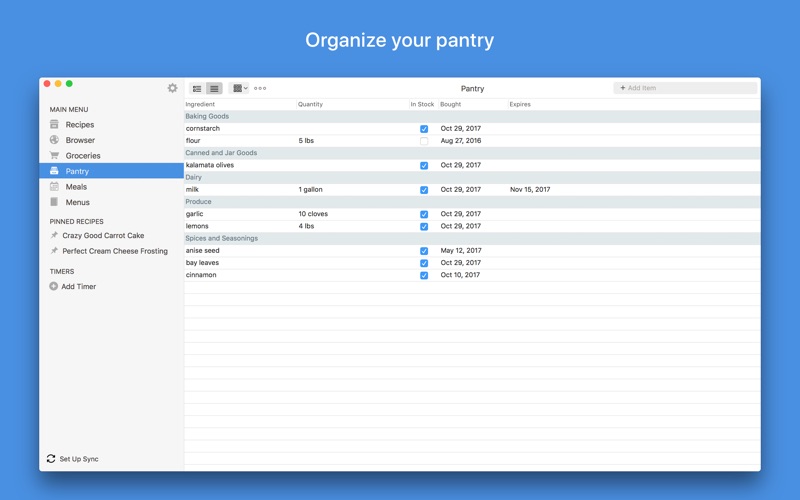Image resolution: width=800 pixels, height=500 pixels.
Task: Uncheck In Stock for cornstarch
Action: click(x=424, y=129)
